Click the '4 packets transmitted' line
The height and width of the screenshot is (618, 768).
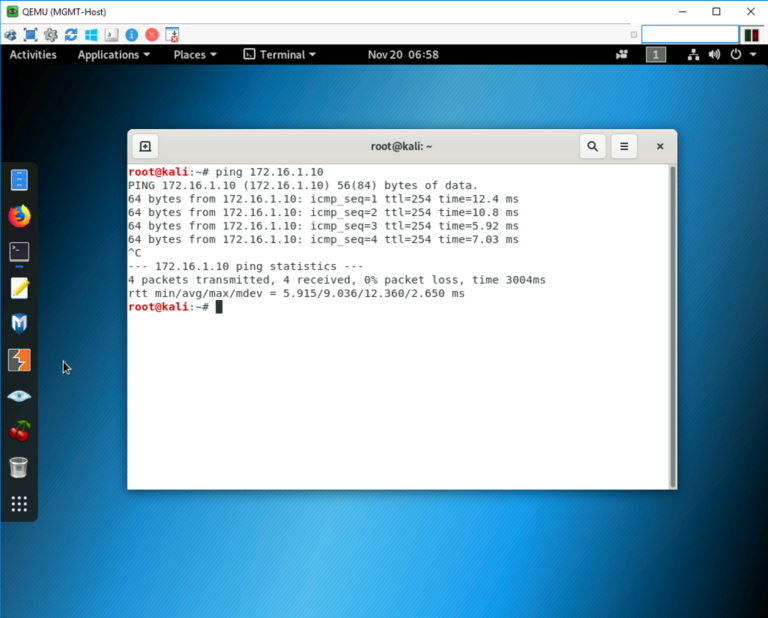coord(336,280)
